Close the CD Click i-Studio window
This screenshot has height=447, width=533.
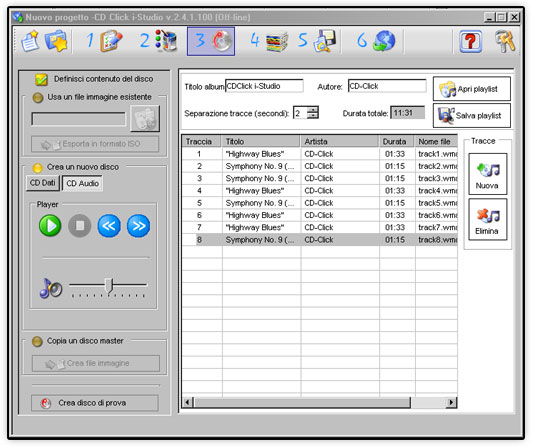pos(514,17)
